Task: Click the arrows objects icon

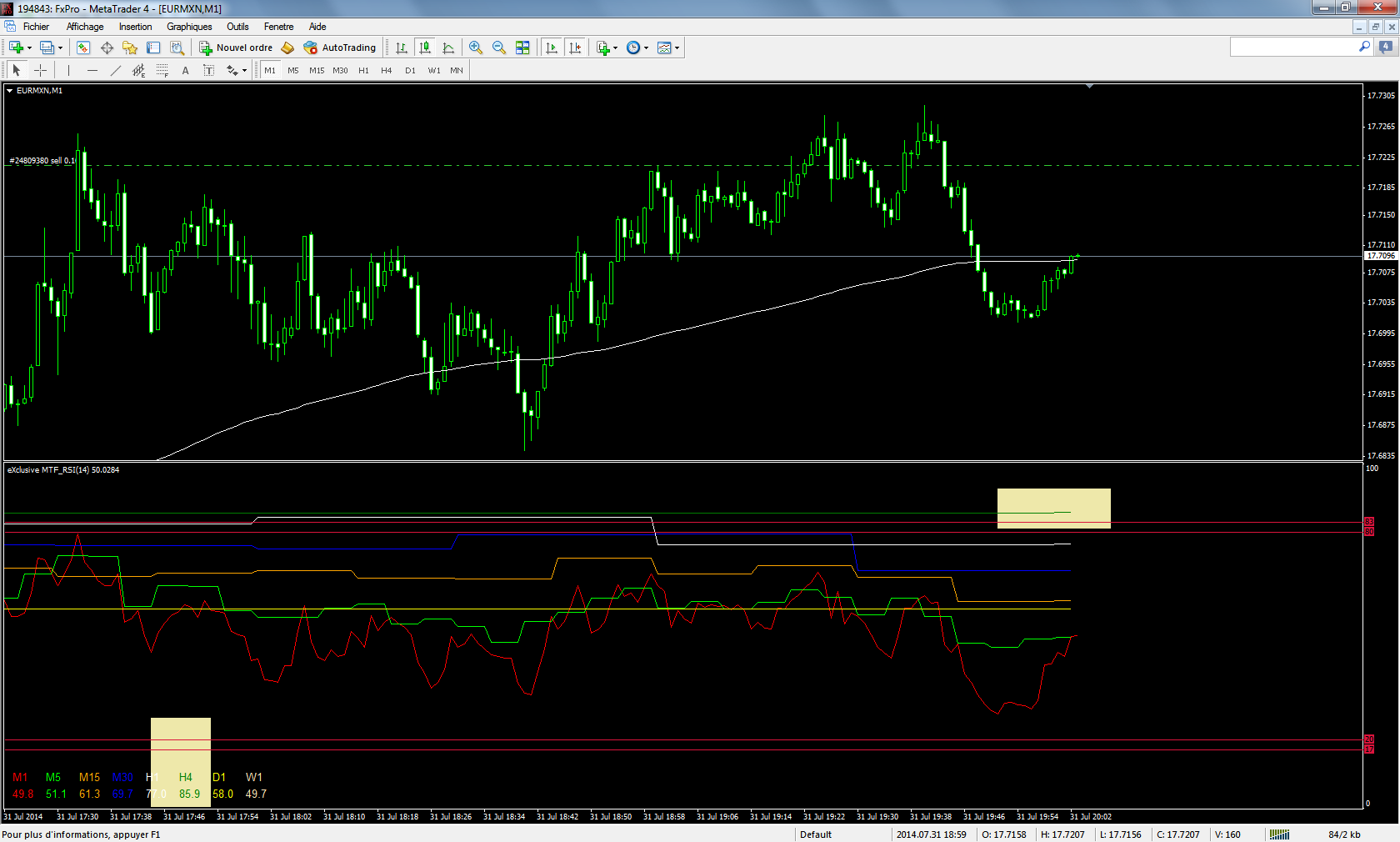Action: point(232,70)
